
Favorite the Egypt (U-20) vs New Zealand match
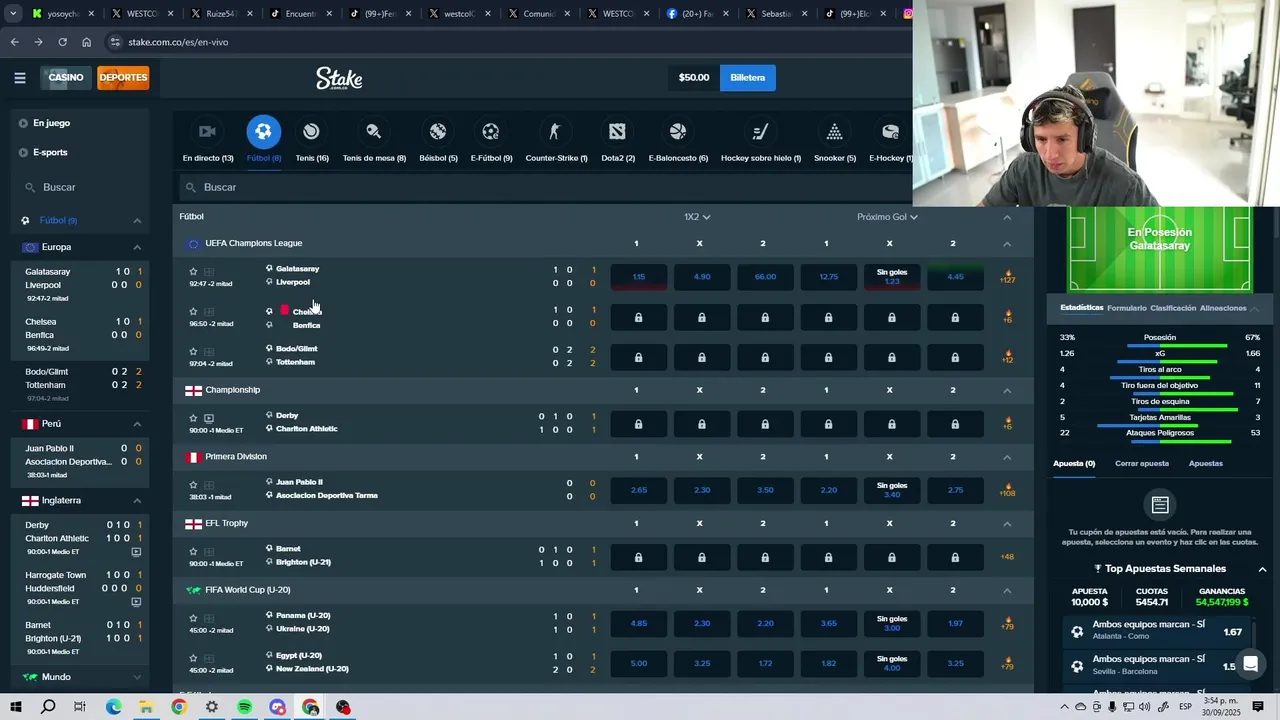tap(193, 658)
